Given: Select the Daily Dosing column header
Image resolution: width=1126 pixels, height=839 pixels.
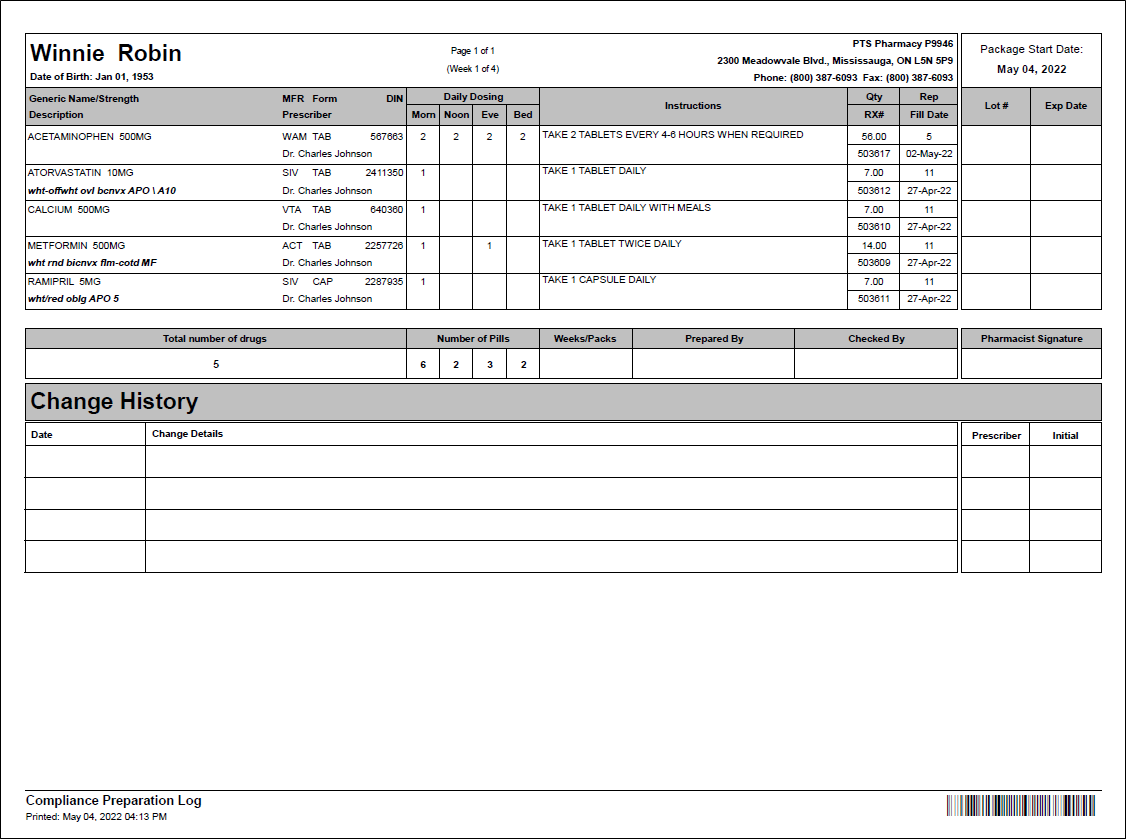Looking at the screenshot, I should point(472,96).
